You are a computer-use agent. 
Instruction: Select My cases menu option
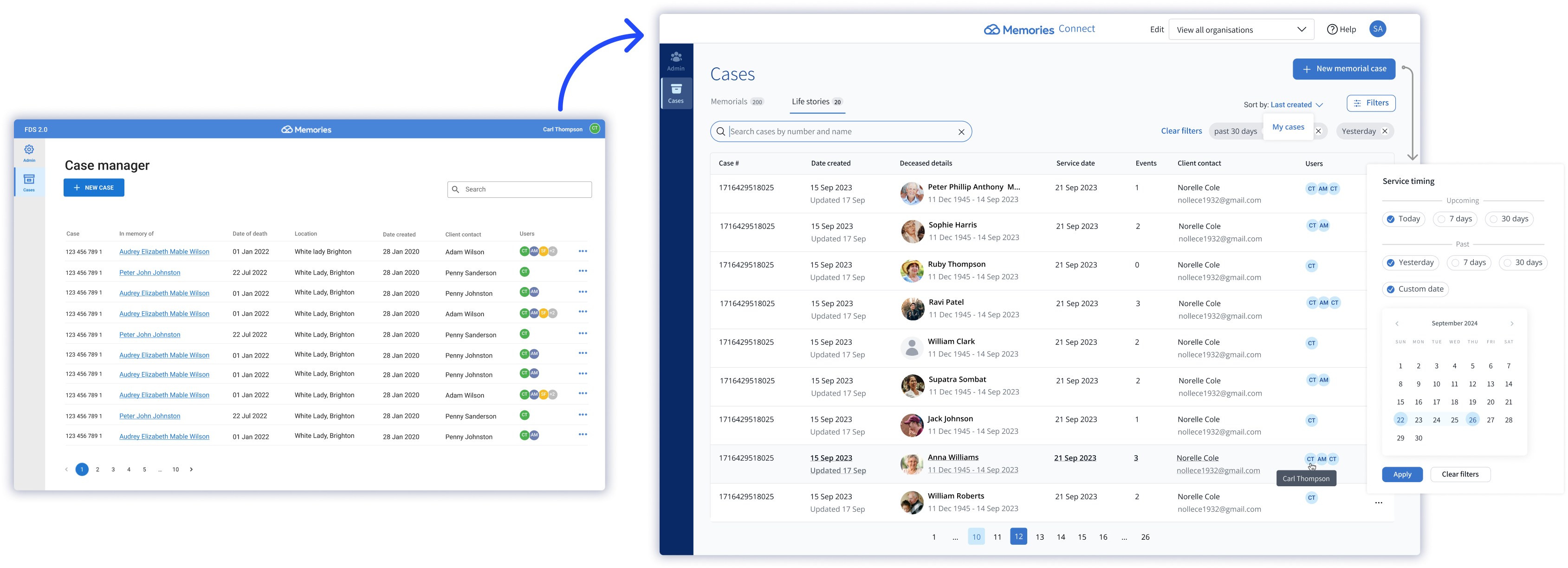1288,127
